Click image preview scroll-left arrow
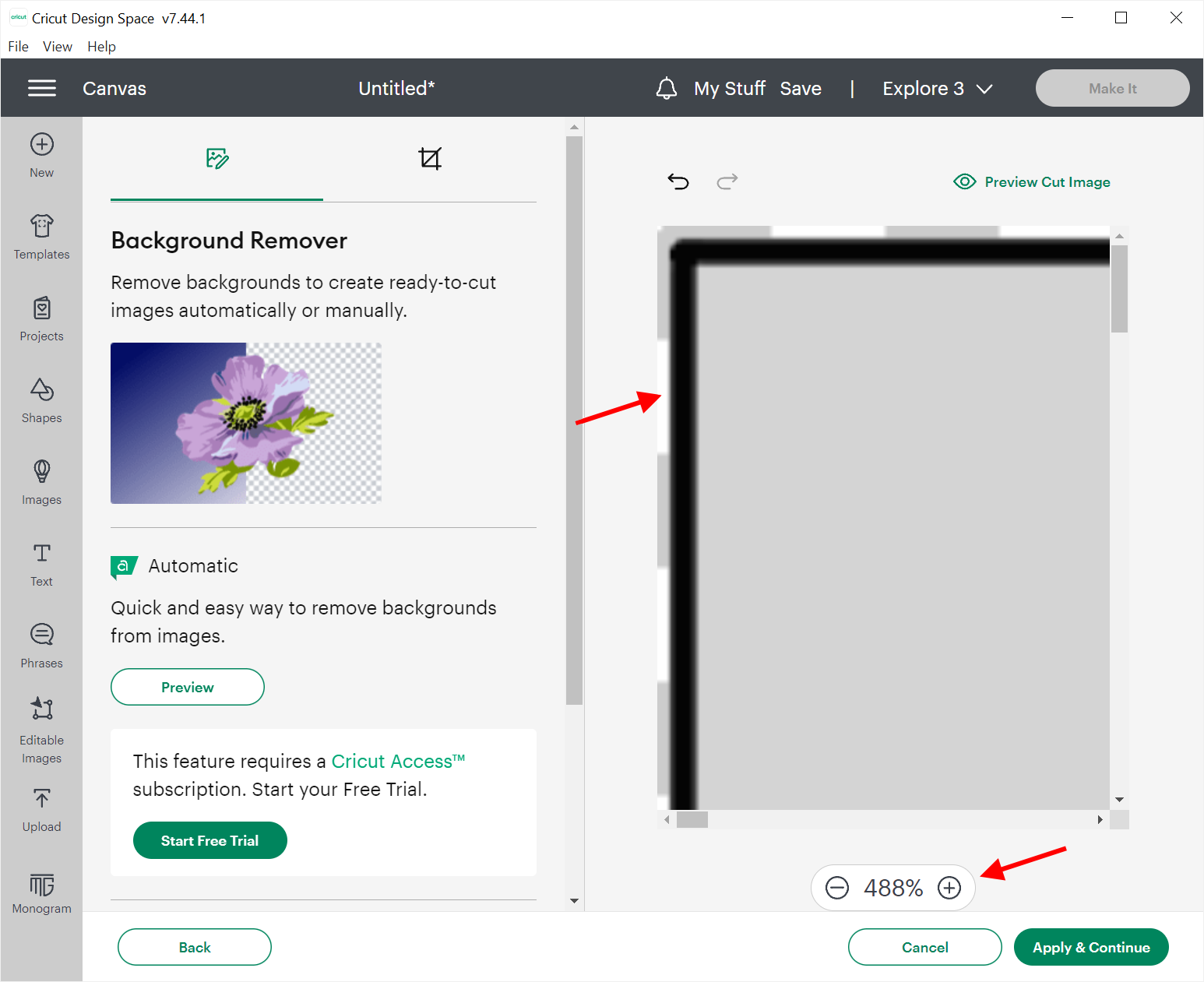 [667, 819]
